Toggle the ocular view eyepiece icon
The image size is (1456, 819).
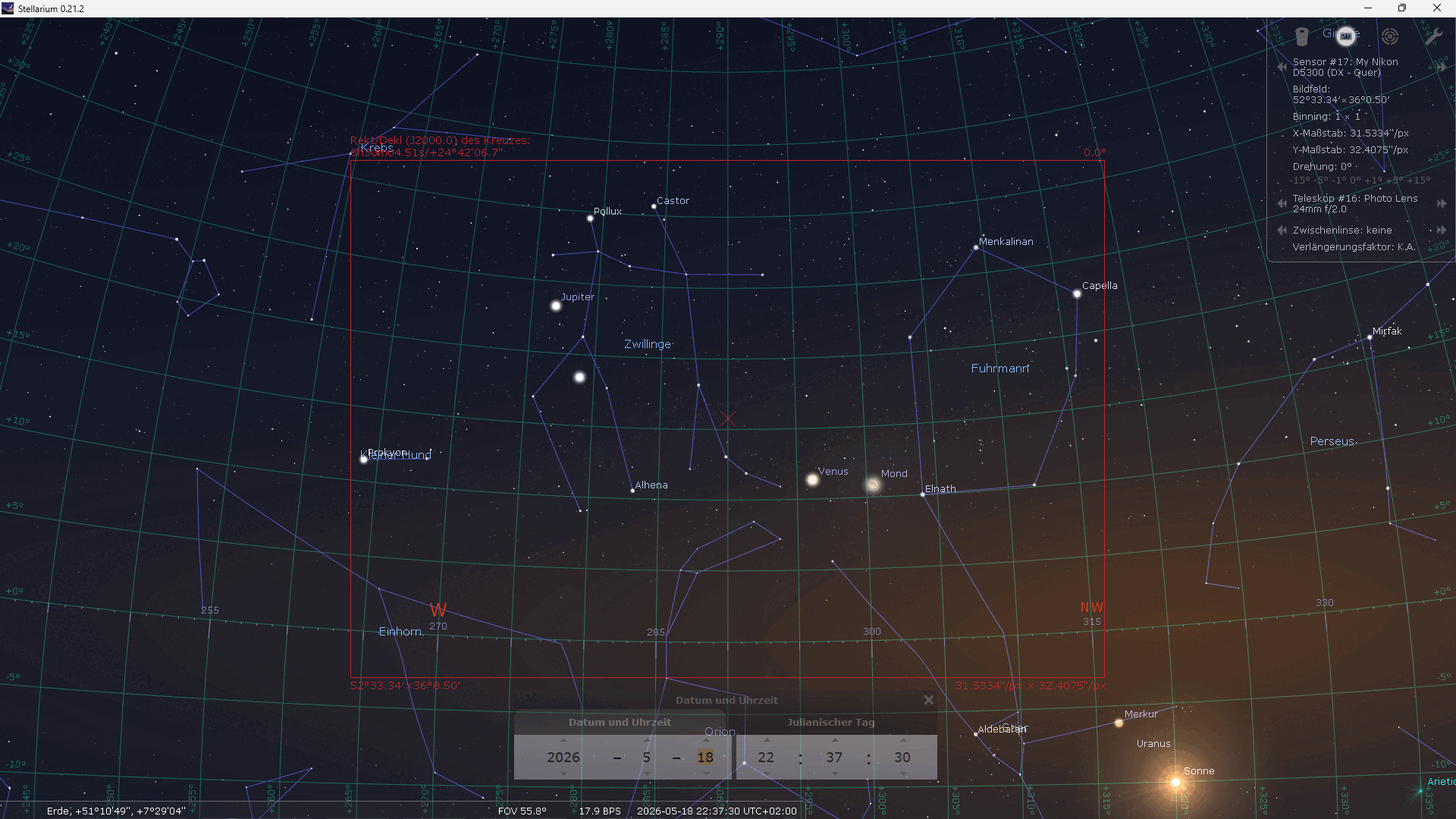pos(1302,36)
